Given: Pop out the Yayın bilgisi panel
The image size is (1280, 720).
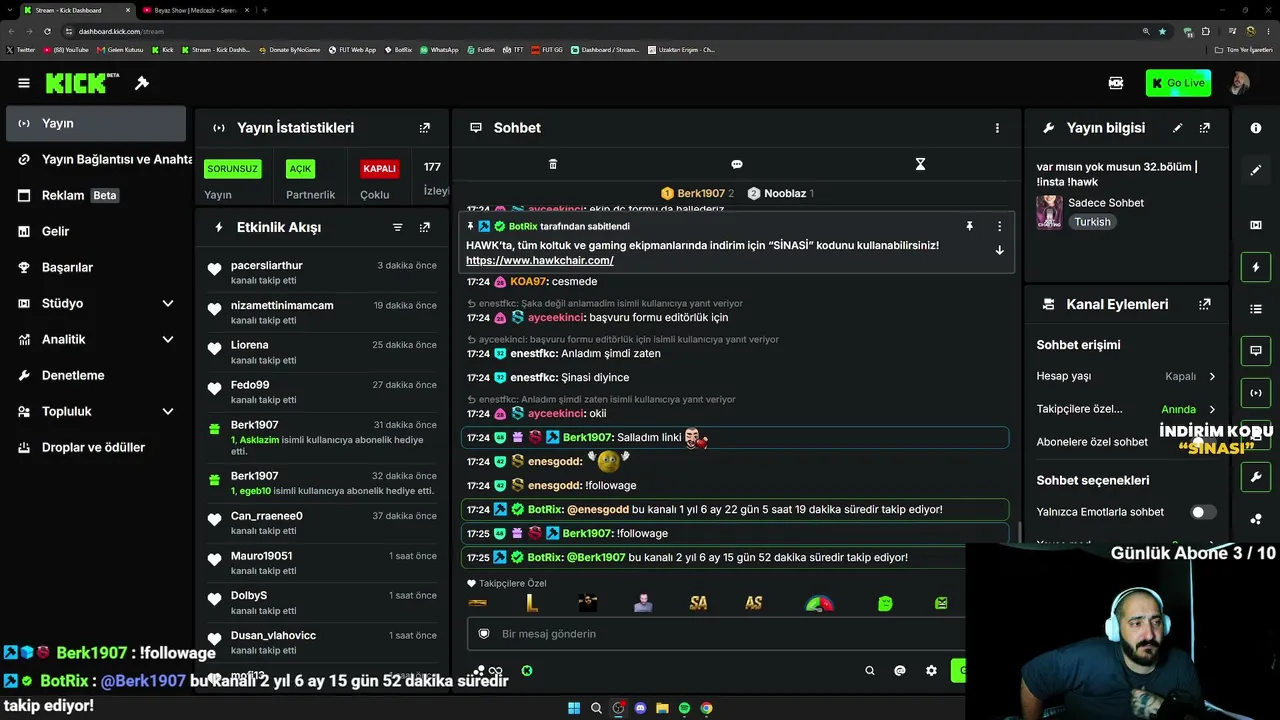Looking at the screenshot, I should [x=1205, y=128].
